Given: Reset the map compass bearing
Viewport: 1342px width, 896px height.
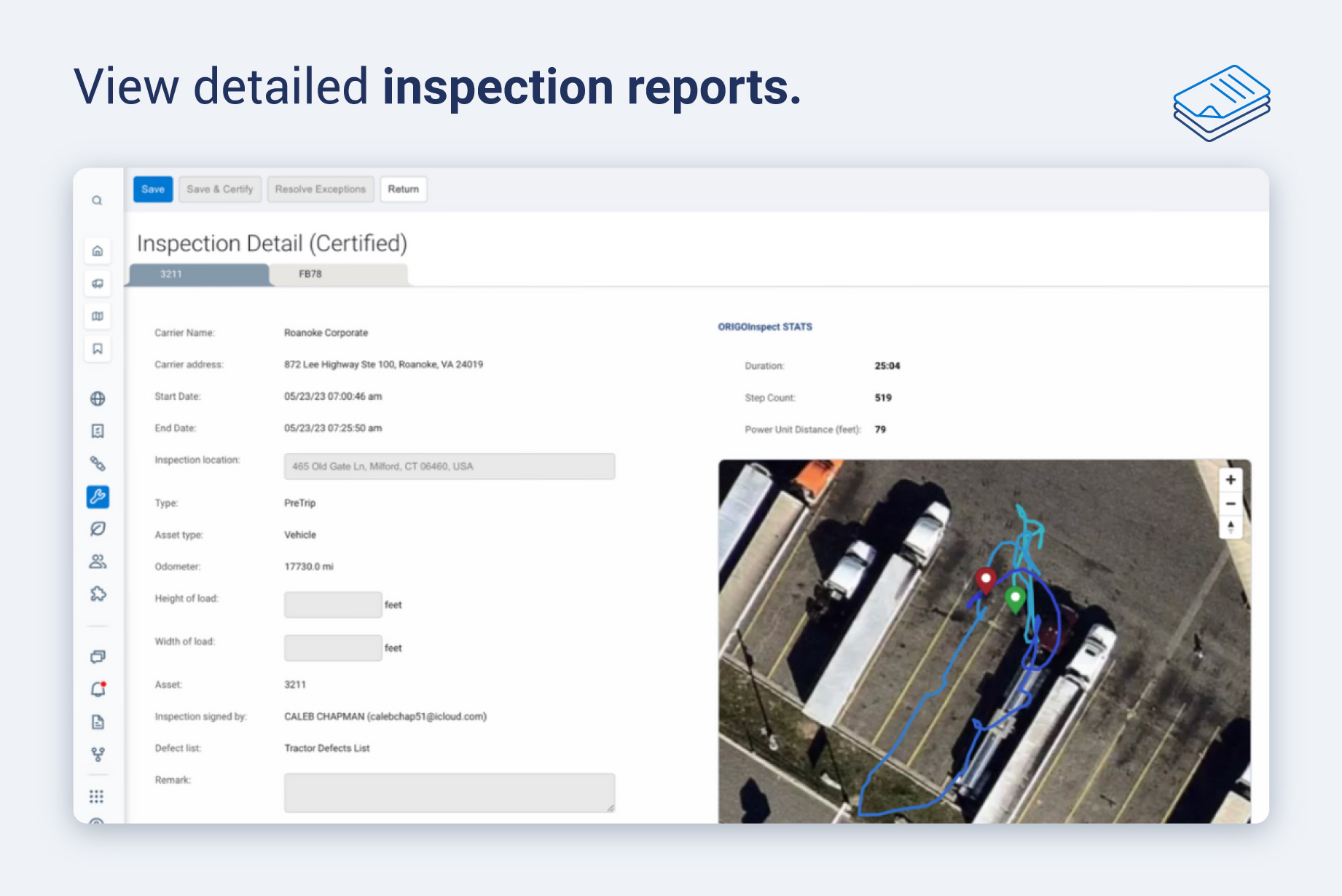Looking at the screenshot, I should [1231, 527].
